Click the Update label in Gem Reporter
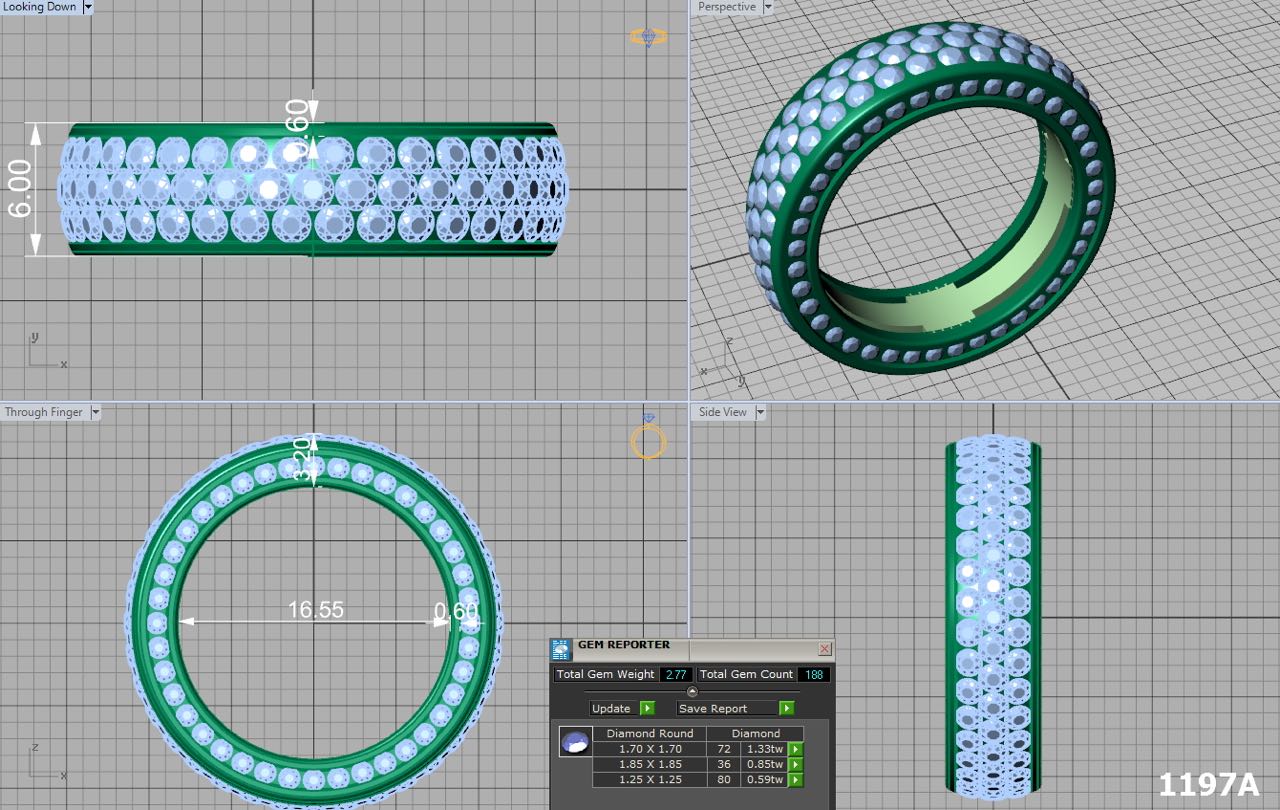The width and height of the screenshot is (1280, 810). point(611,708)
